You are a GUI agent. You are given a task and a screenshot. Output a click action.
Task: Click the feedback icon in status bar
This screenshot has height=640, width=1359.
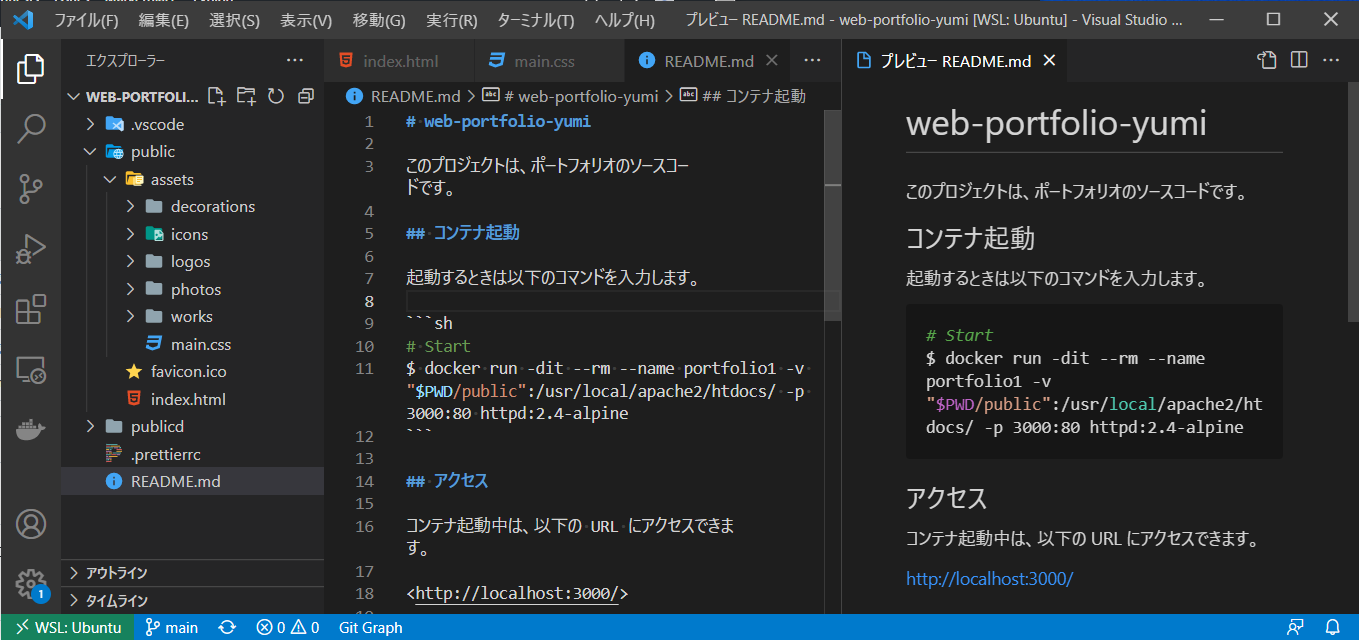pos(1295,627)
